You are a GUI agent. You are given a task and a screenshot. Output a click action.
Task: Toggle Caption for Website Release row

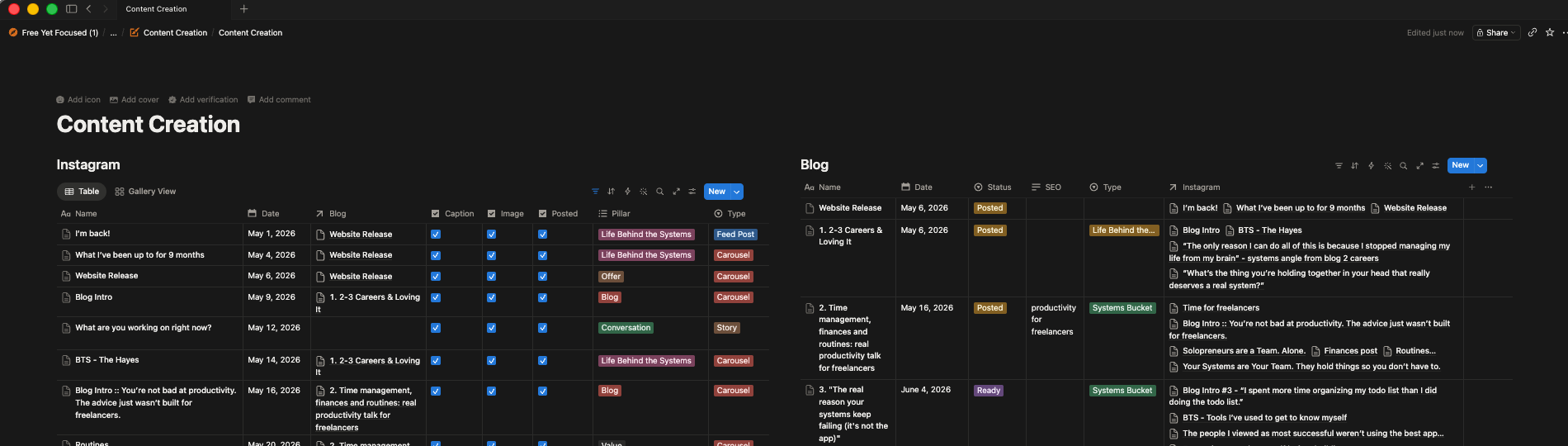(x=436, y=277)
